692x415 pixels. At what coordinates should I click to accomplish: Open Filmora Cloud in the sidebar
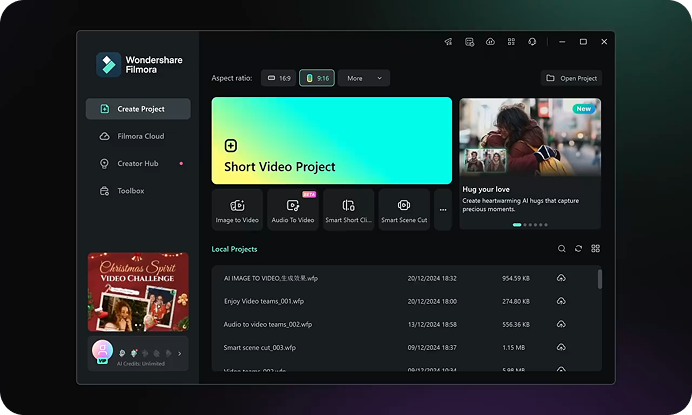click(x=138, y=136)
